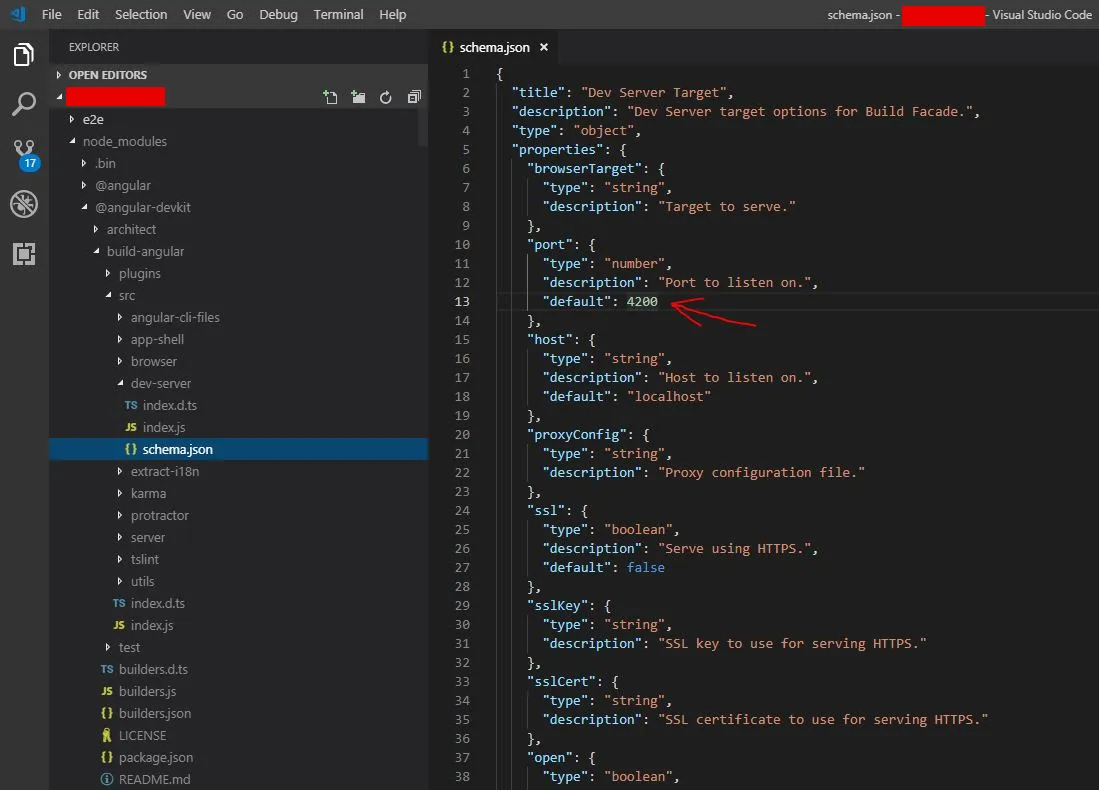Viewport: 1099px width, 790px height.
Task: Open the Edit menu
Action: coord(88,14)
